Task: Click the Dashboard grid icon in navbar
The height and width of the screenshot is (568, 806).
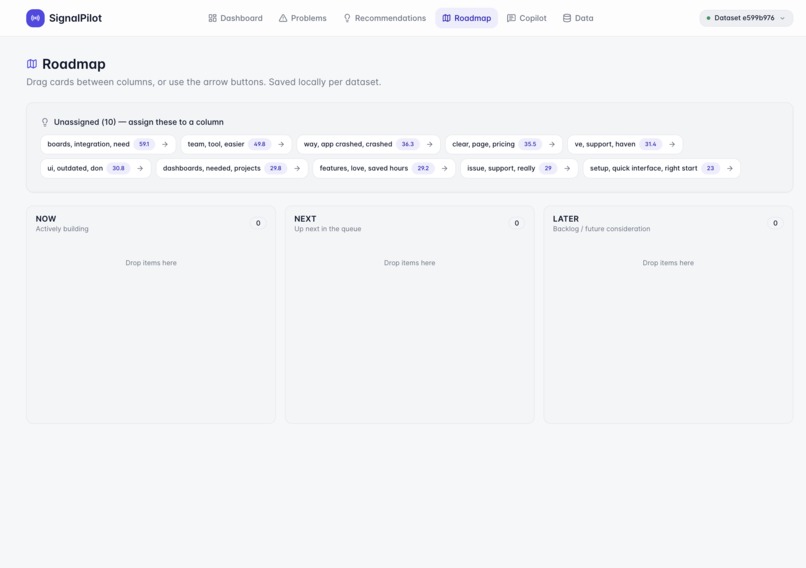Action: [x=212, y=18]
